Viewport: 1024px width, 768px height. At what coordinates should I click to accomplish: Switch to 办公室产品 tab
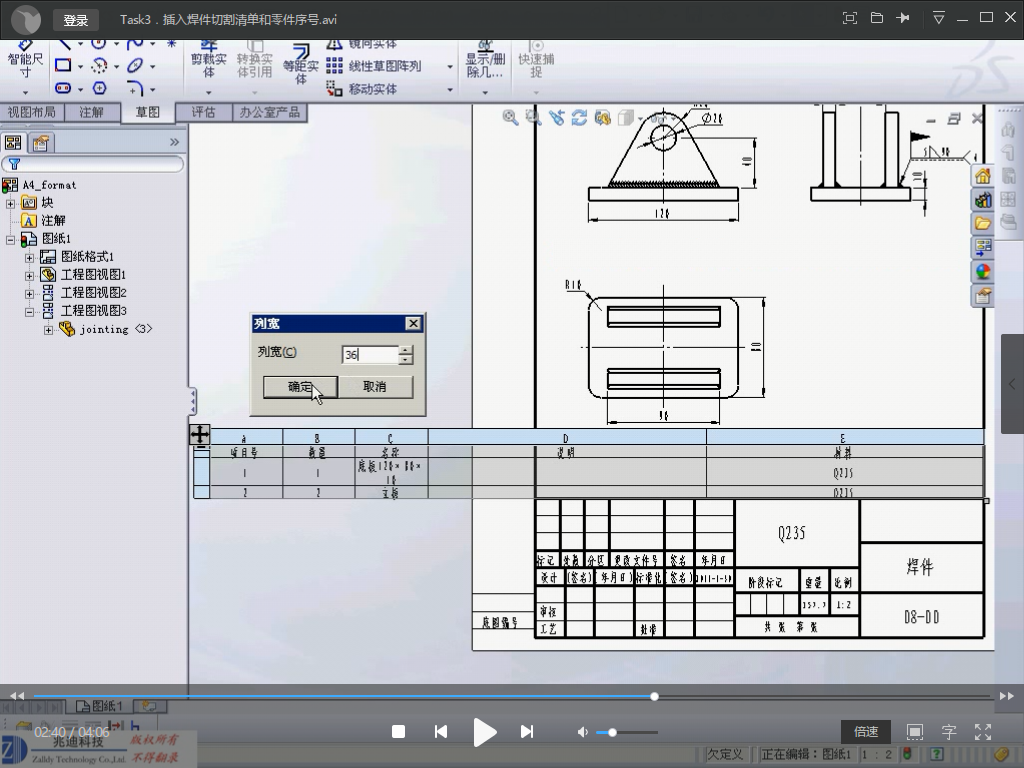click(269, 112)
